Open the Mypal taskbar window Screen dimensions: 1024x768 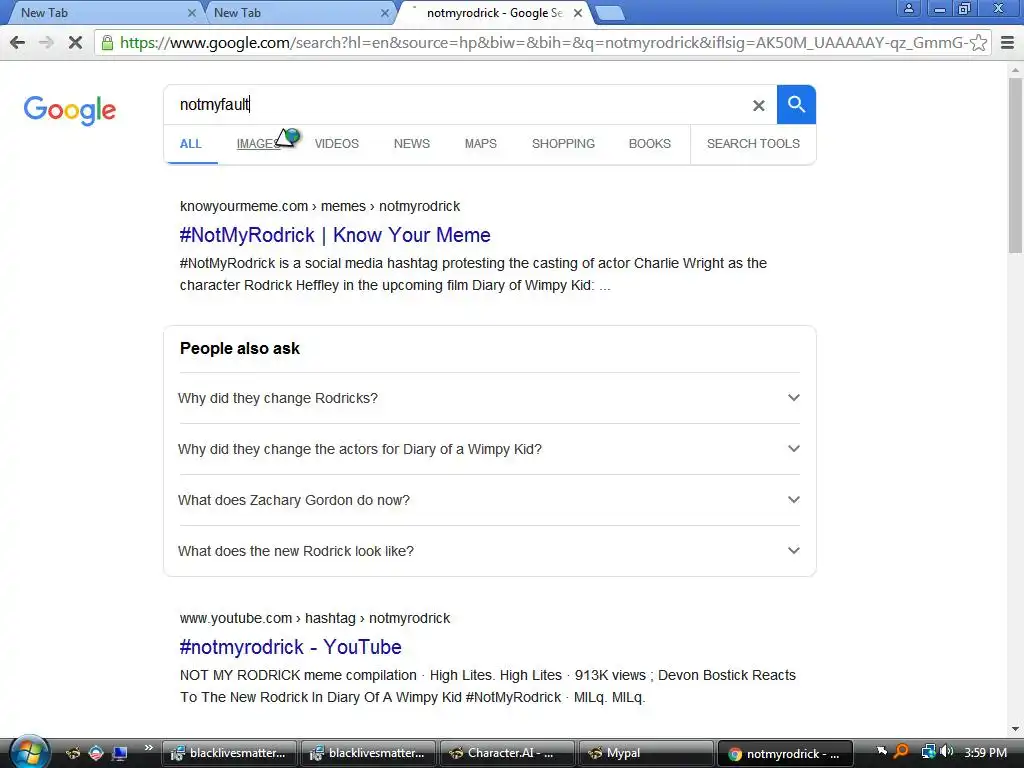click(x=647, y=753)
